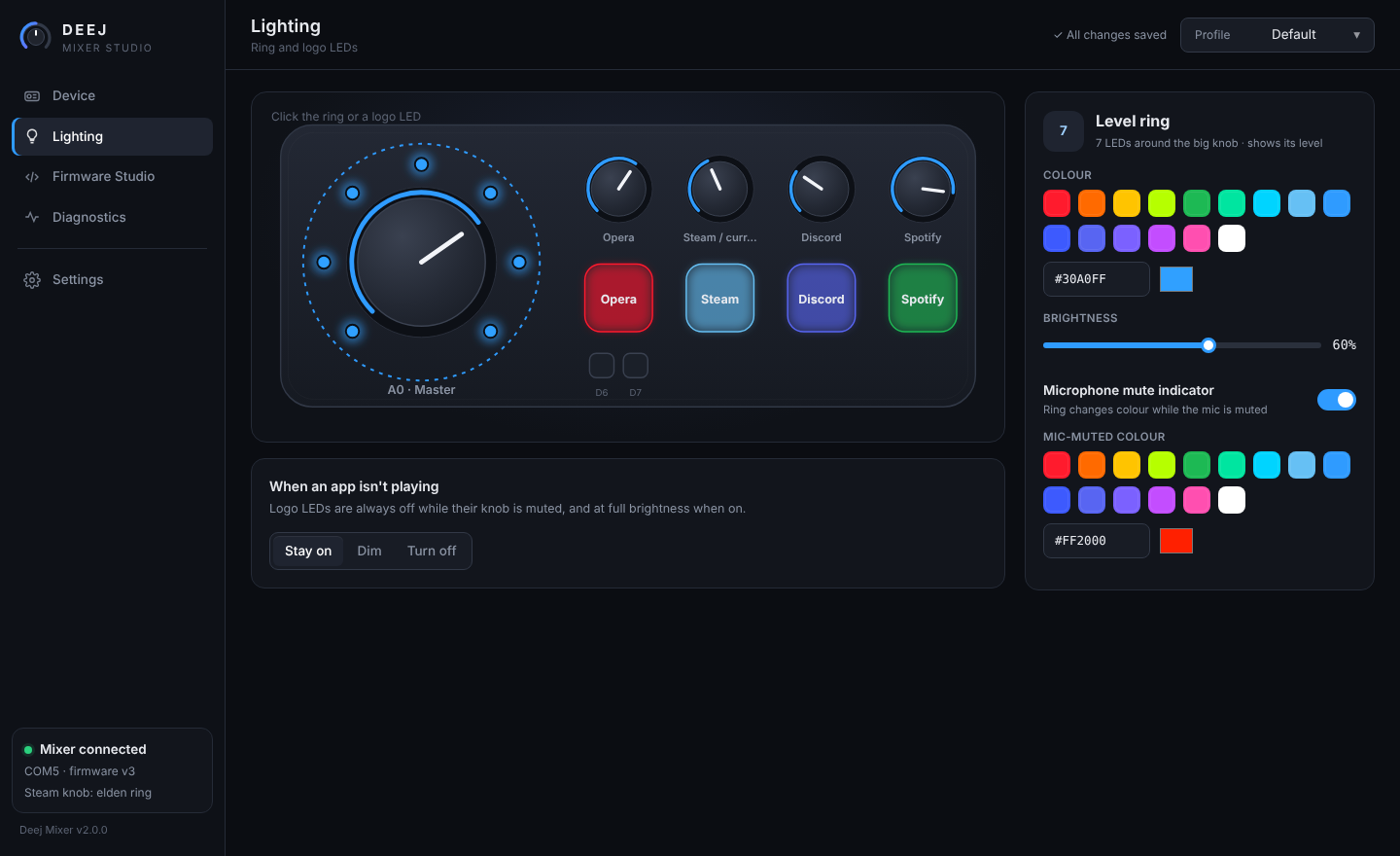Choose the Turn off option

pos(432,551)
